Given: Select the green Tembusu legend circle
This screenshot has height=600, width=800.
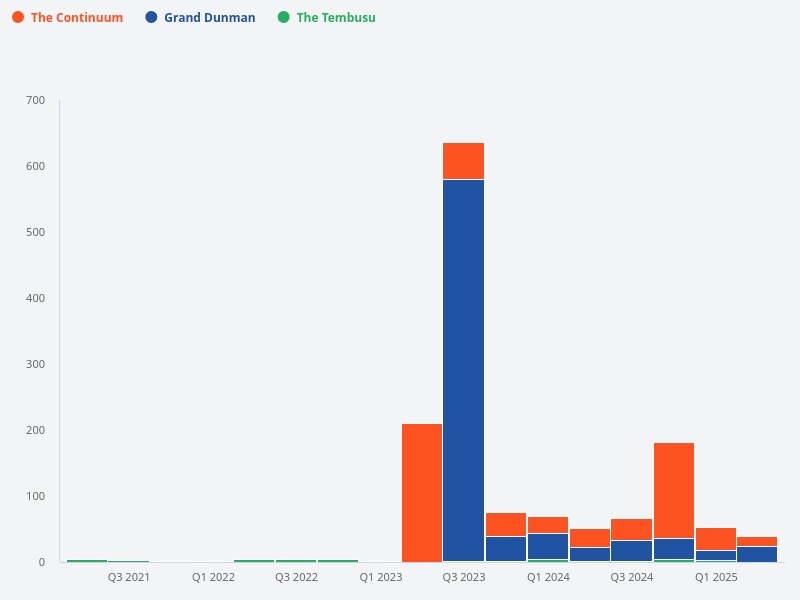Looking at the screenshot, I should (x=286, y=17).
